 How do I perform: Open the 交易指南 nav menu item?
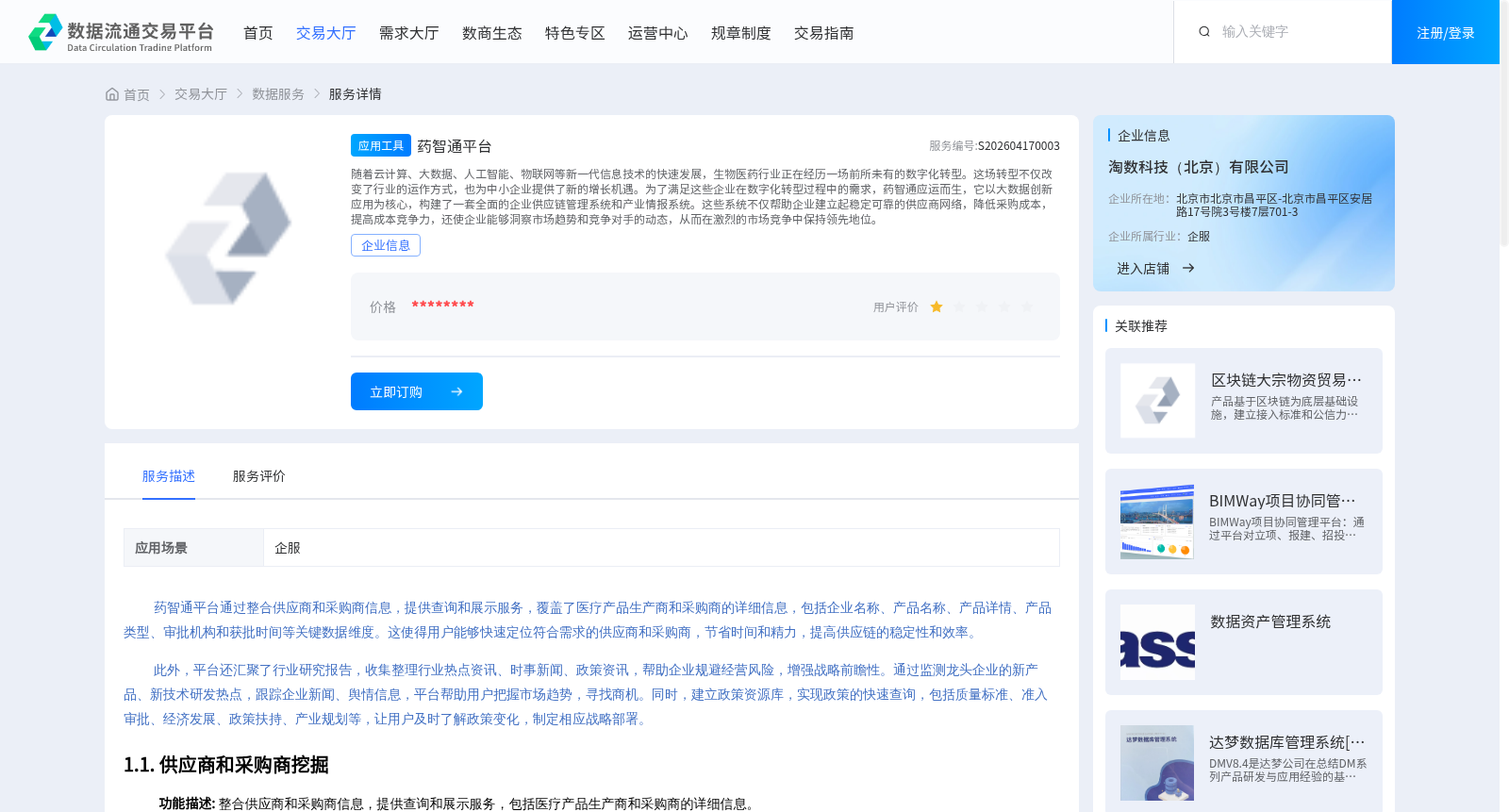pos(824,33)
